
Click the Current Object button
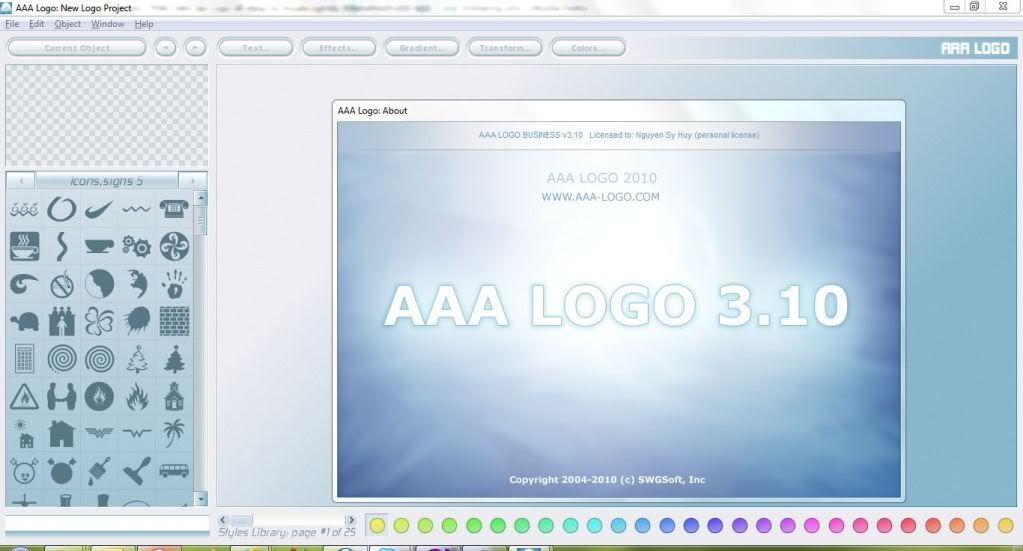77,48
